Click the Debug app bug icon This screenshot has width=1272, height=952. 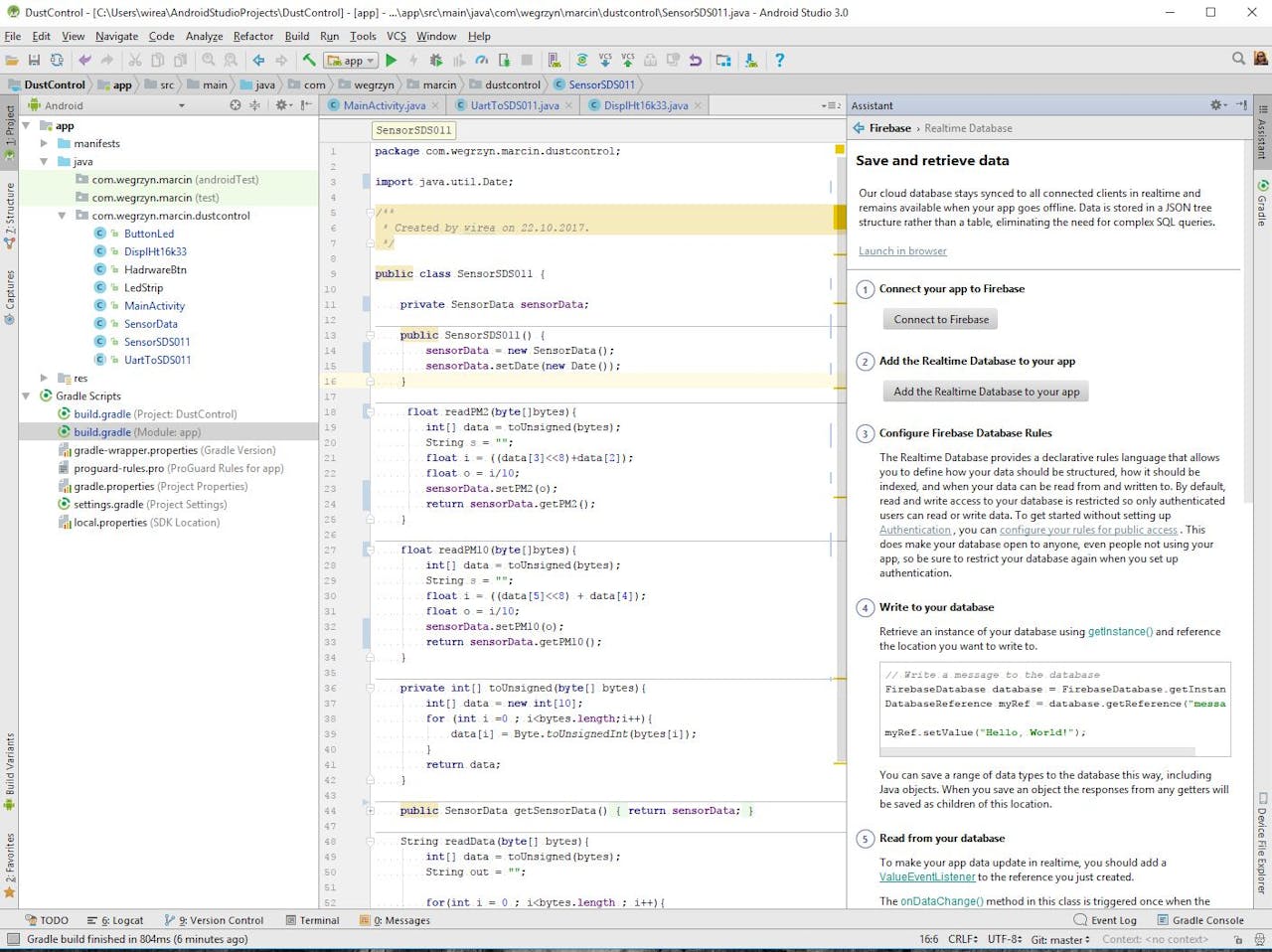(435, 61)
